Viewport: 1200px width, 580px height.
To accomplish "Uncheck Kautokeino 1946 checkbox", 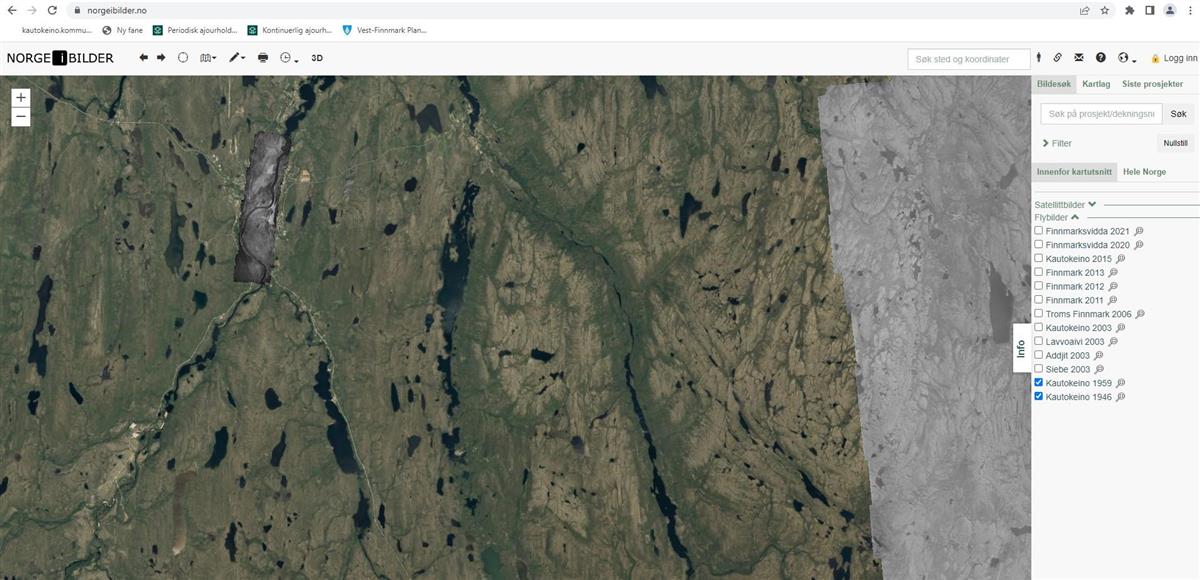I will (1038, 397).
